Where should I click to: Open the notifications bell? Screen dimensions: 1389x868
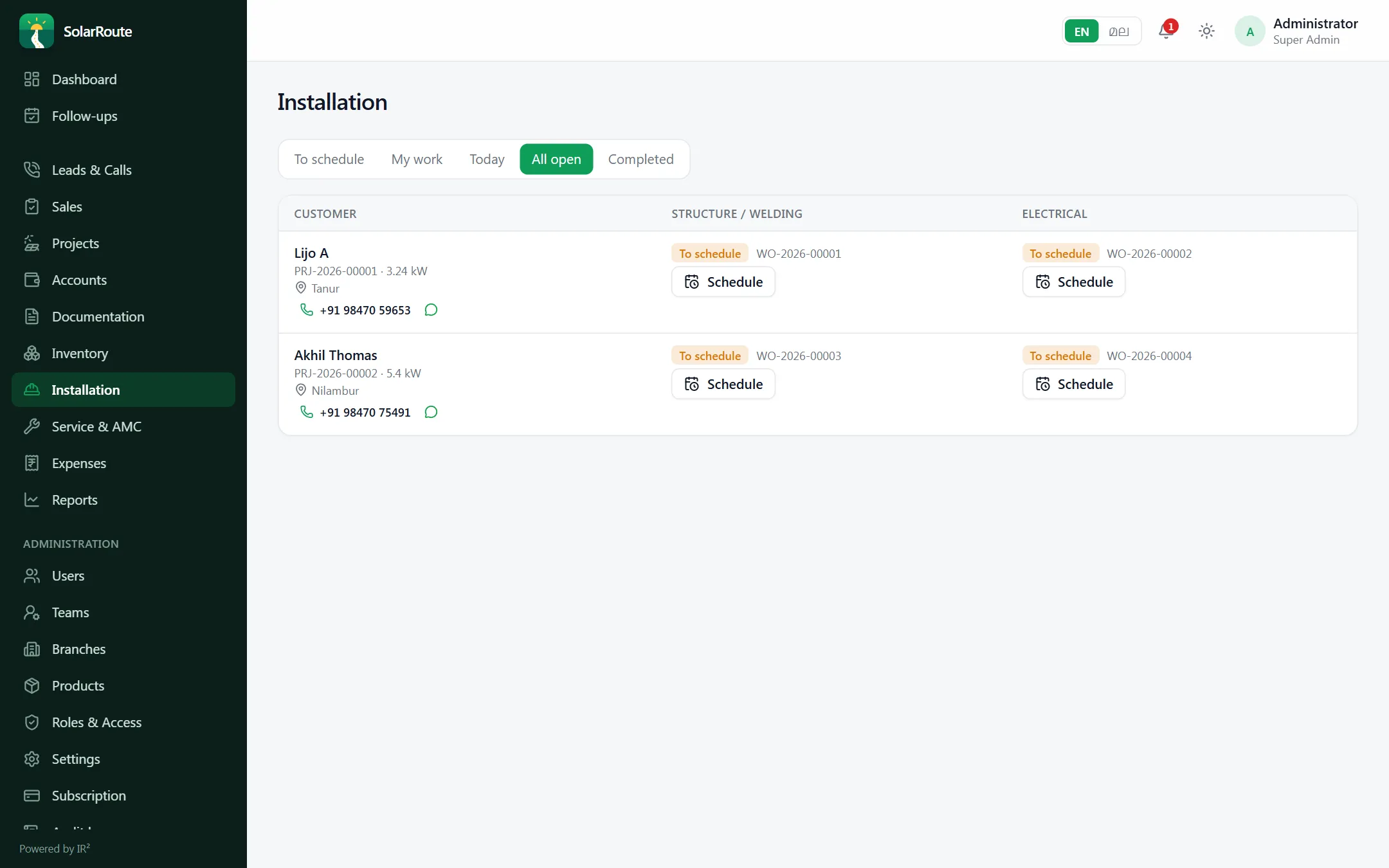coord(1166,30)
